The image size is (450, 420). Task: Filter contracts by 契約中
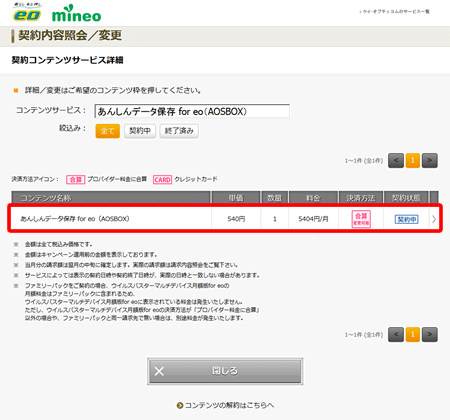click(140, 131)
